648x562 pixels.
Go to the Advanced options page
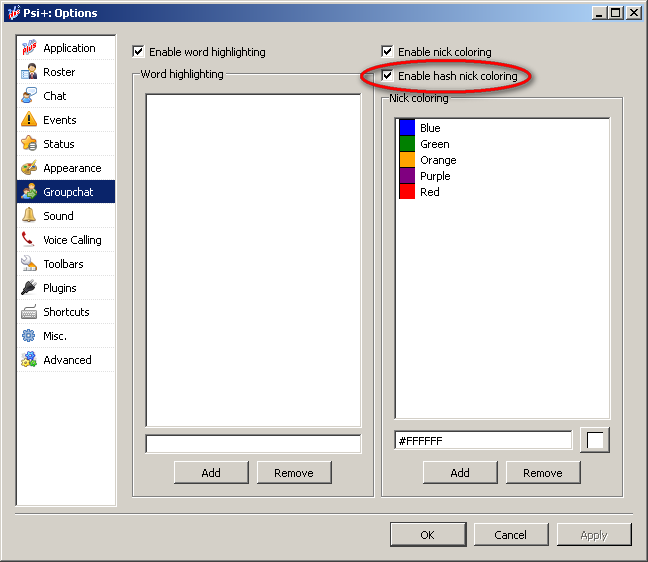click(x=67, y=360)
